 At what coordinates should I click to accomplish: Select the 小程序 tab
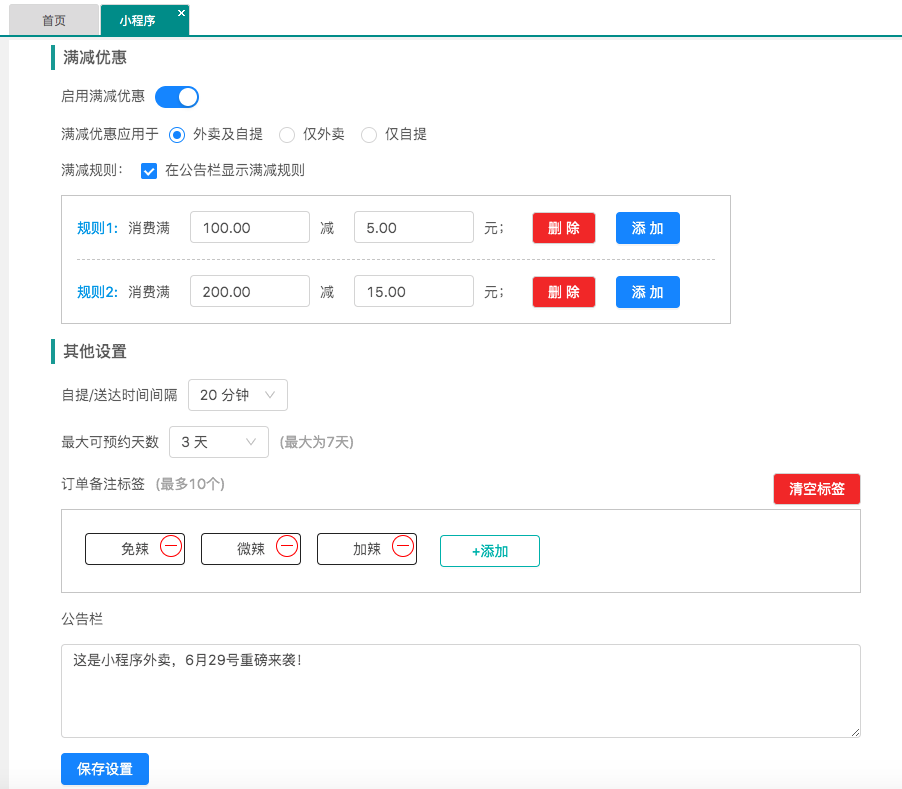(138, 20)
